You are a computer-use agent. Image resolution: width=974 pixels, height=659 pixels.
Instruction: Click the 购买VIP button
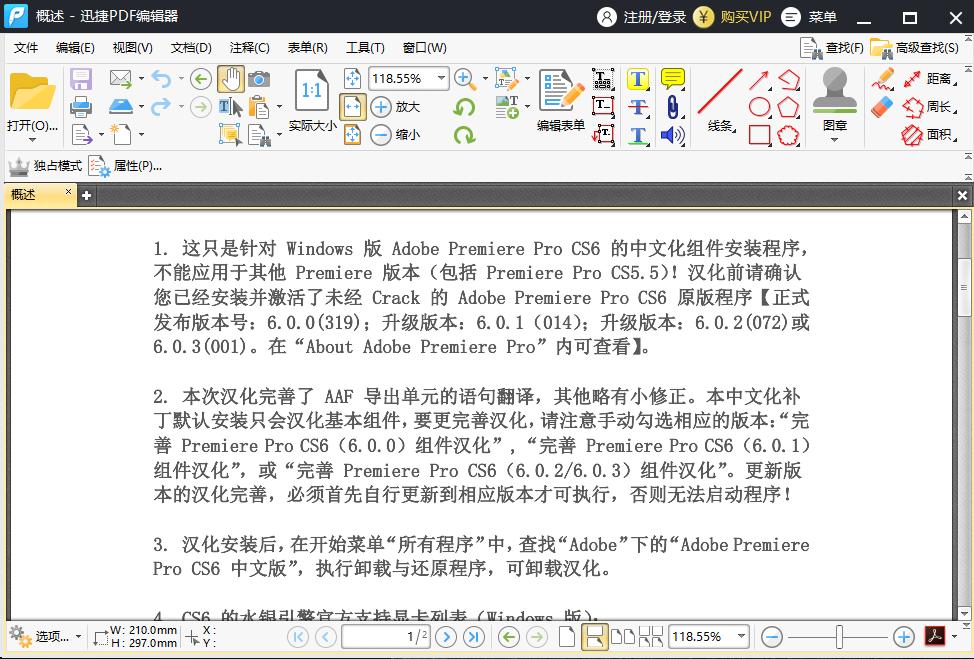coord(734,17)
